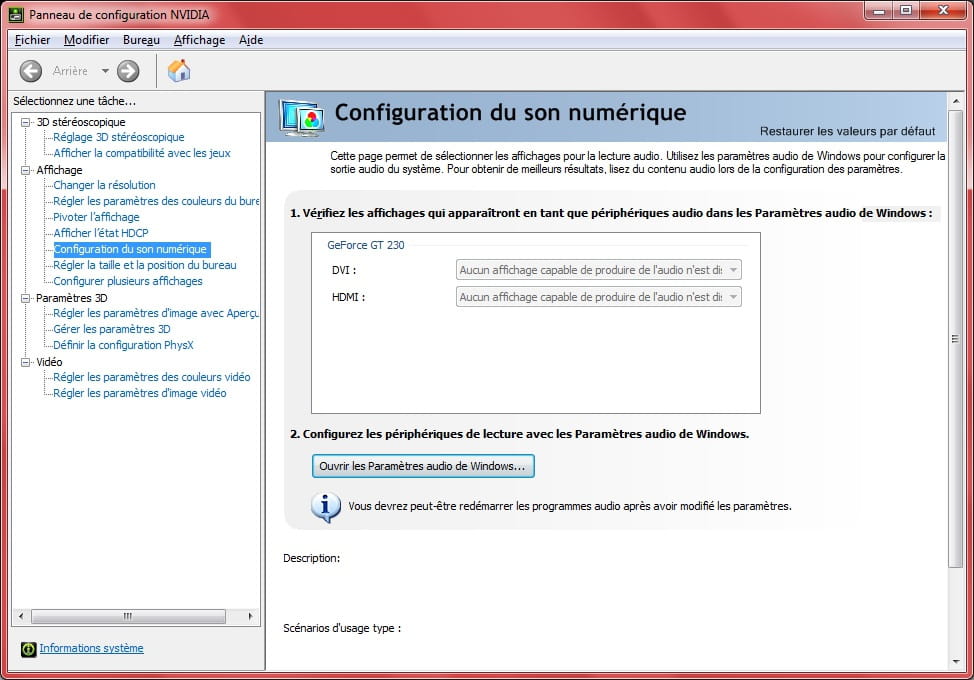Maximize the NVIDIA control panel window
Image resolution: width=974 pixels, height=680 pixels.
point(906,11)
